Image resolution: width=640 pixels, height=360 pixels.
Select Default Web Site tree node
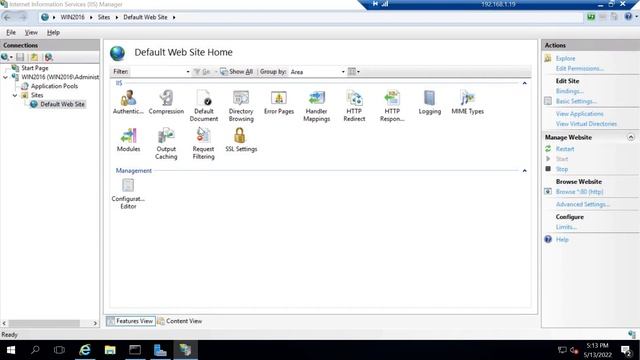pos(62,104)
